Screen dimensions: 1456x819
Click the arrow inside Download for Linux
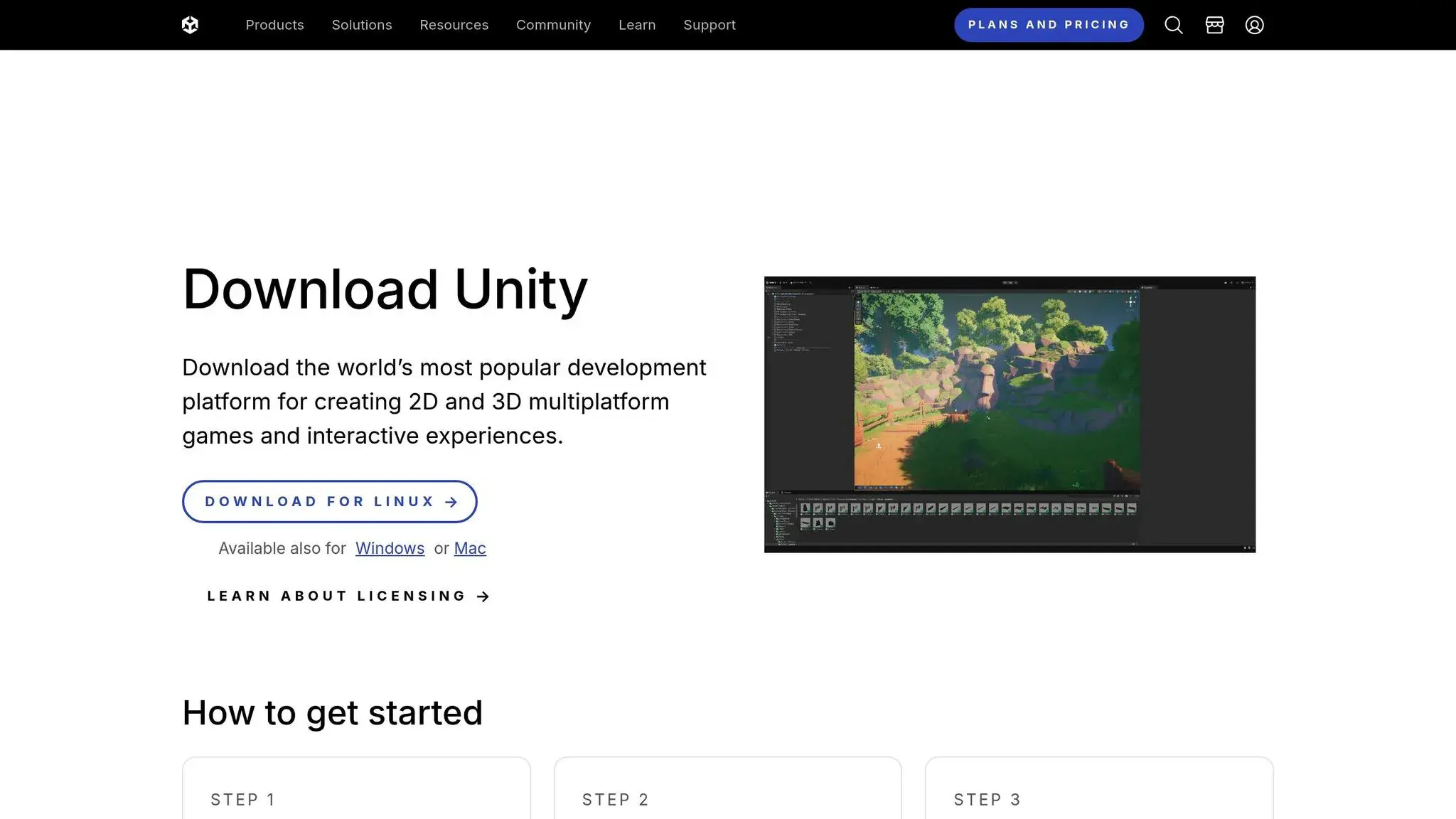451,501
